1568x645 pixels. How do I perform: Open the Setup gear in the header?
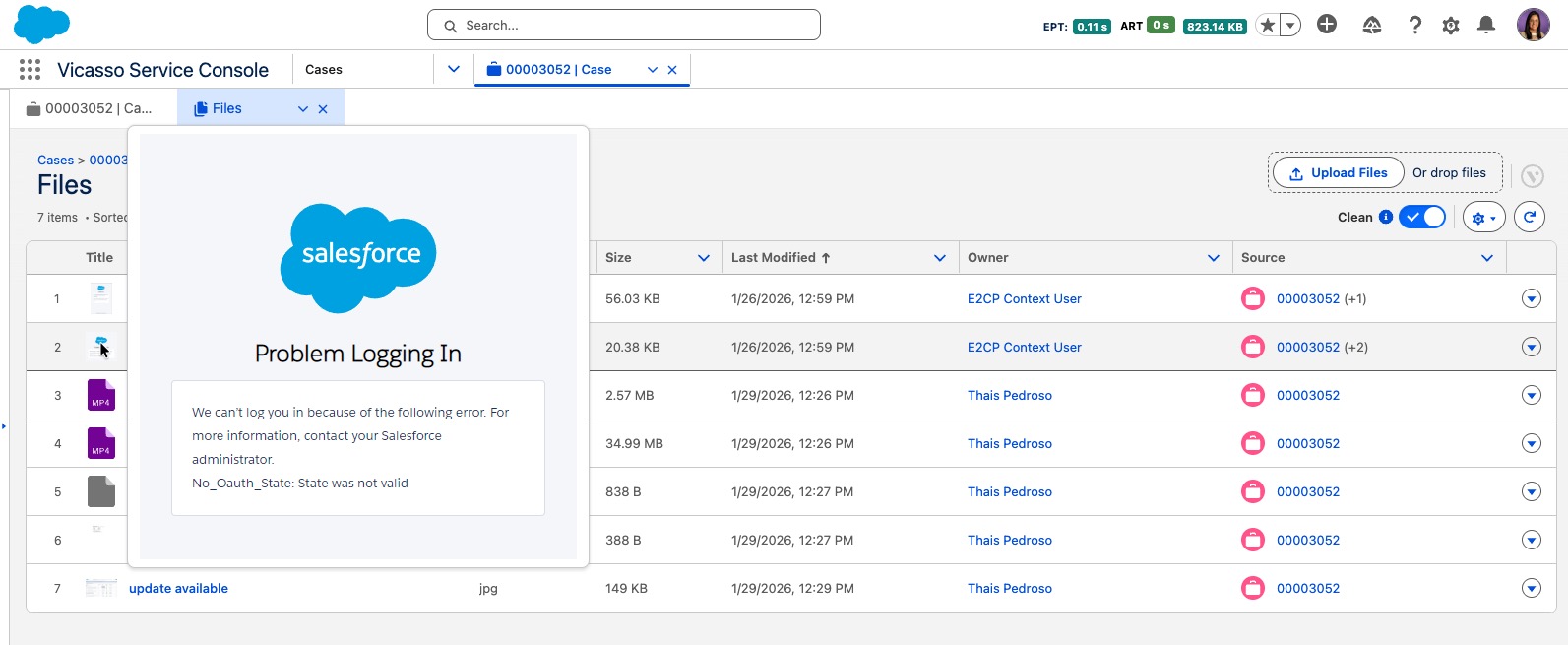pyautogui.click(x=1451, y=26)
